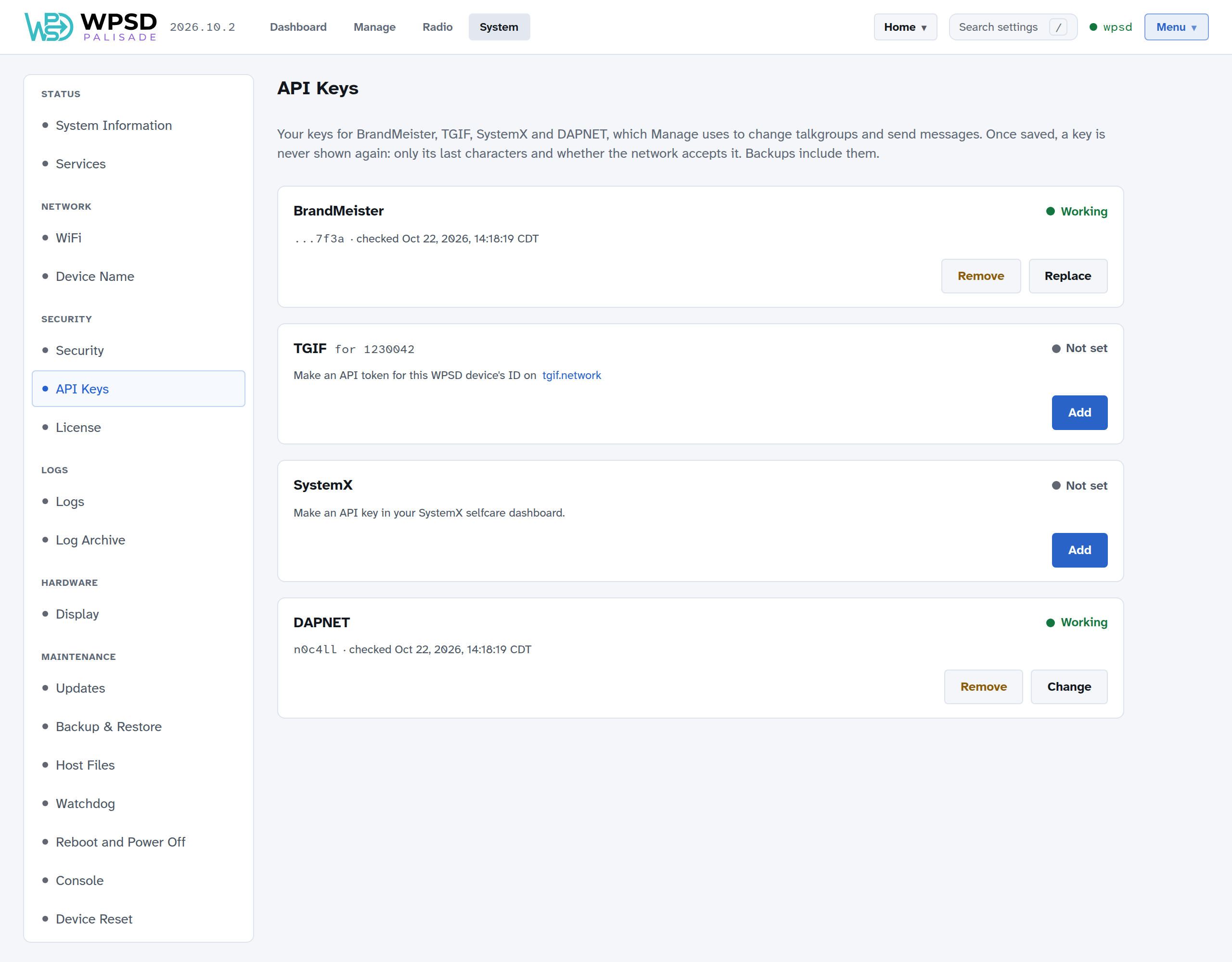
Task: Open Reboot and Power Off
Action: pyautogui.click(x=138, y=842)
